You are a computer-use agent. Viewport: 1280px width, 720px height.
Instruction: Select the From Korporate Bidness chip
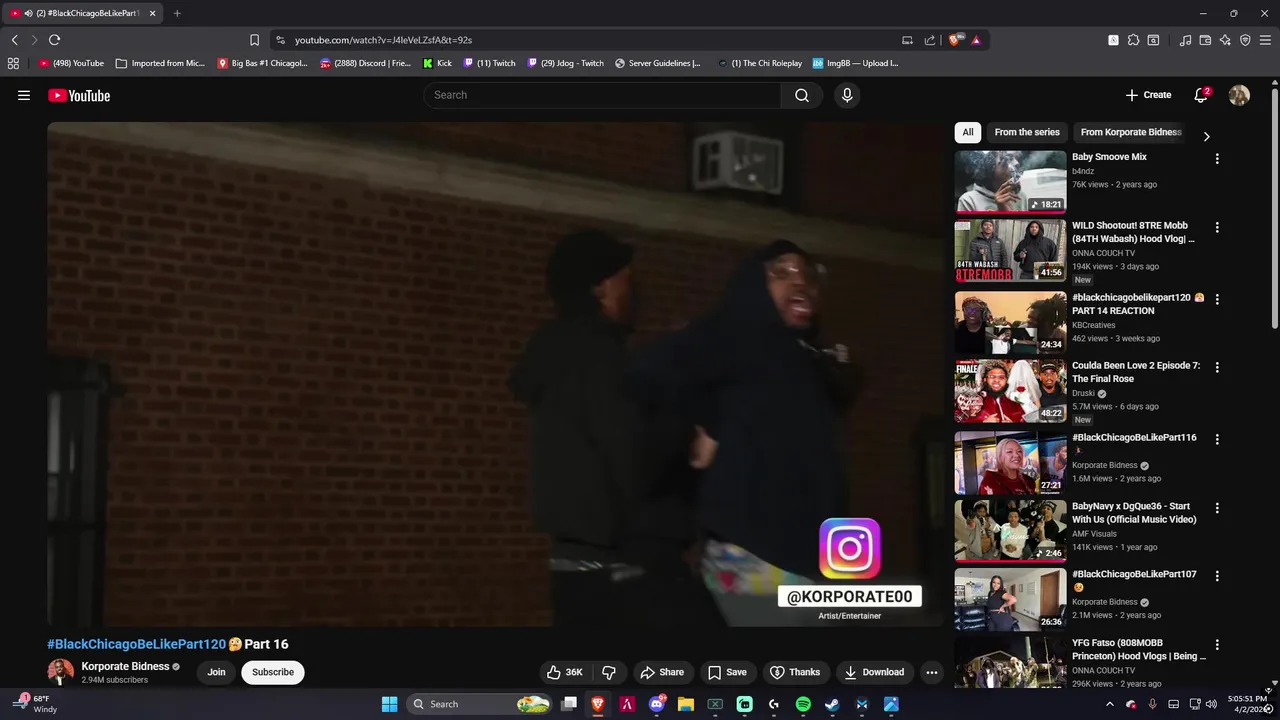(1131, 132)
